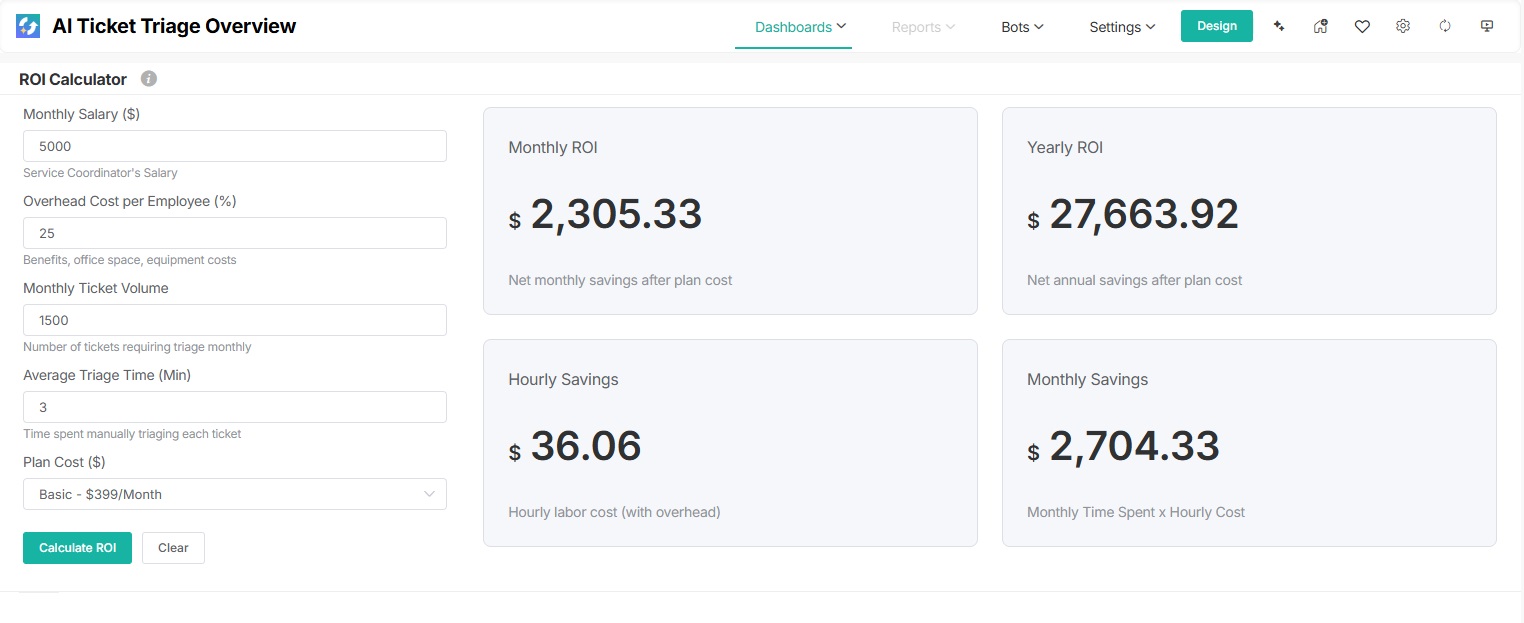Viewport: 1524px width, 623px height.
Task: Expand the Settings menu in the navbar
Action: pyautogui.click(x=1122, y=27)
